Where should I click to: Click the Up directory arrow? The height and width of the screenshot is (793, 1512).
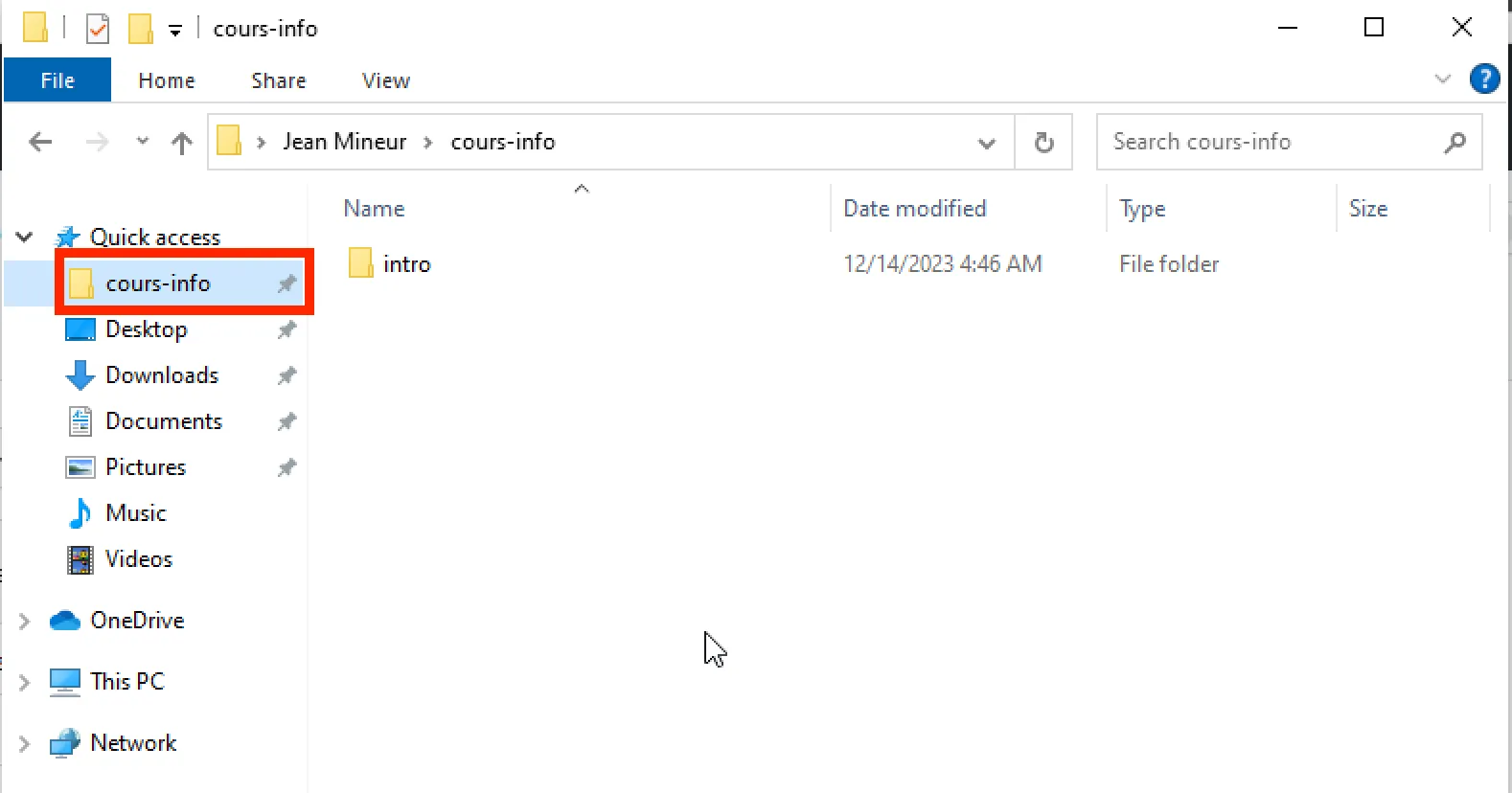pos(181,143)
